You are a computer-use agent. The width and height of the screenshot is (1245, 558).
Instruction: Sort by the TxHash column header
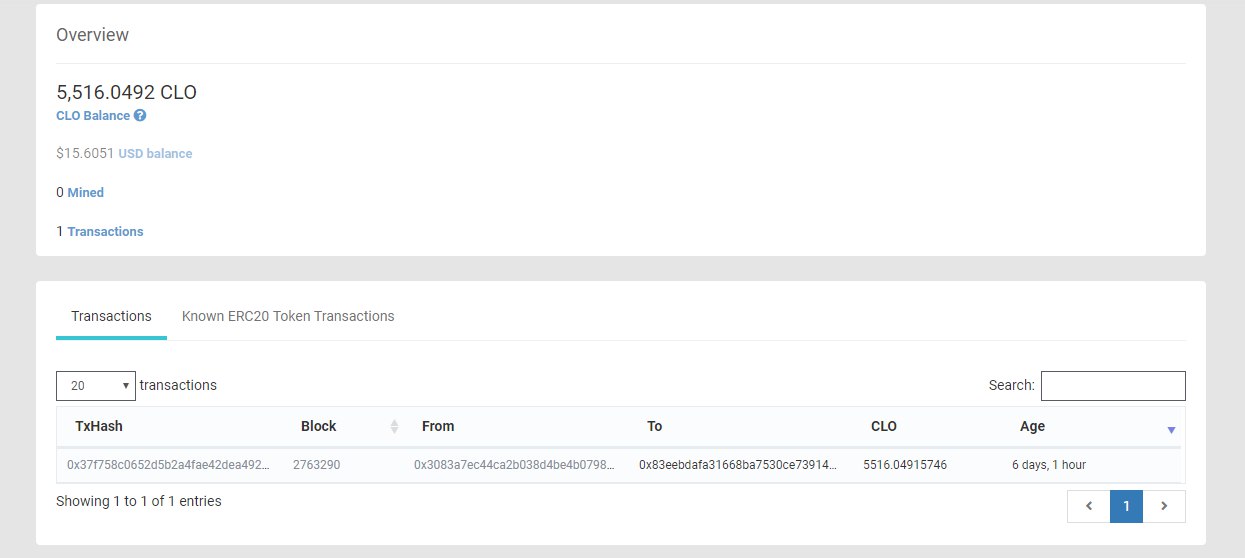(99, 426)
